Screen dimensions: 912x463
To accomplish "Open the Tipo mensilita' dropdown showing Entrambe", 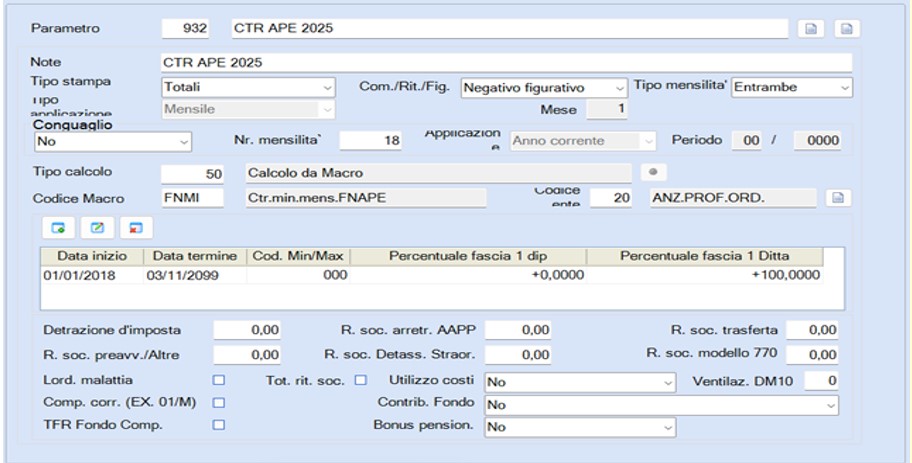I will pyautogui.click(x=792, y=87).
